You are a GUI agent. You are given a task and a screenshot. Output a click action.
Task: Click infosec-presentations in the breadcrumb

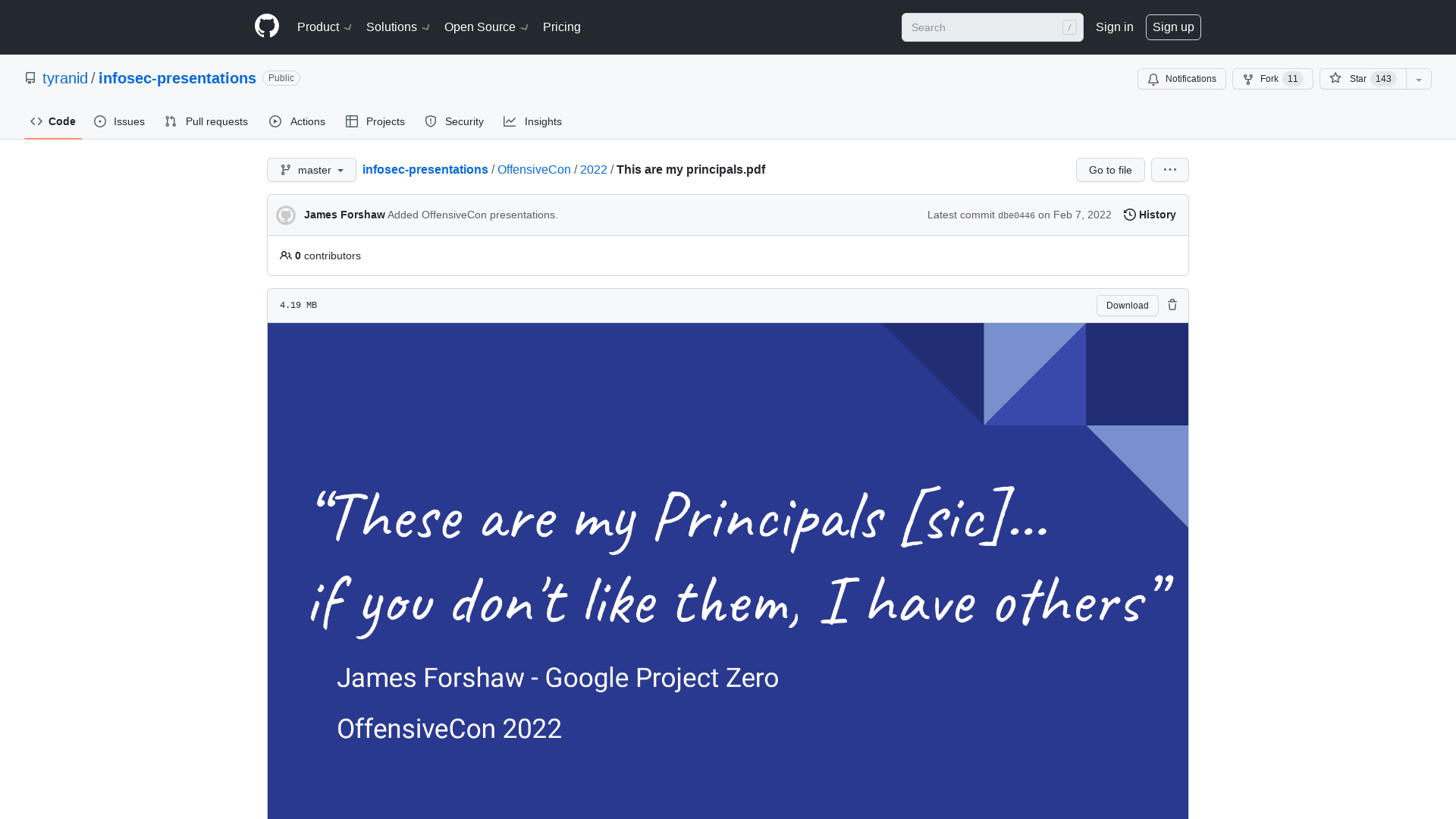pos(425,169)
